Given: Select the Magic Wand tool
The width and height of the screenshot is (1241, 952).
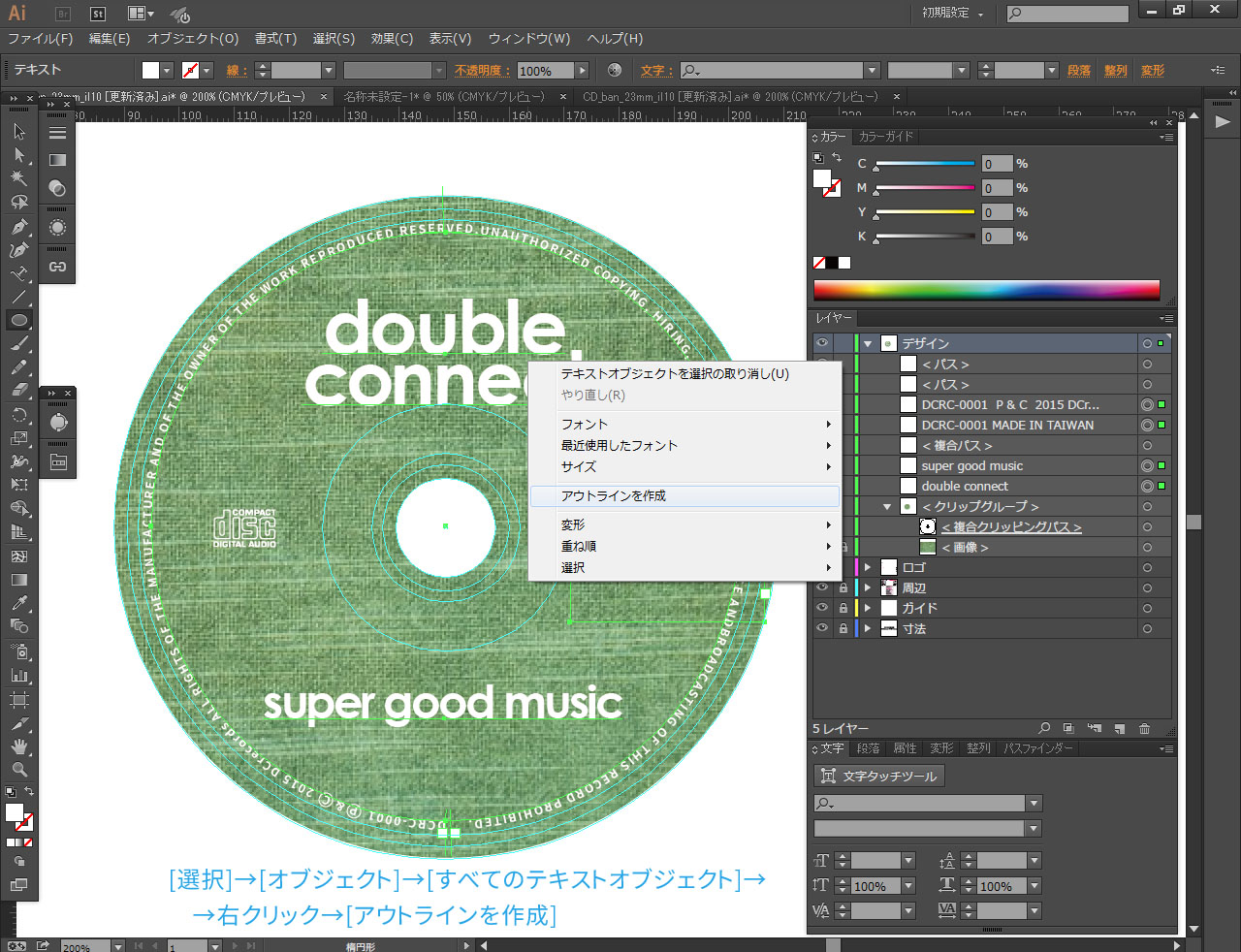Looking at the screenshot, I should (x=18, y=178).
